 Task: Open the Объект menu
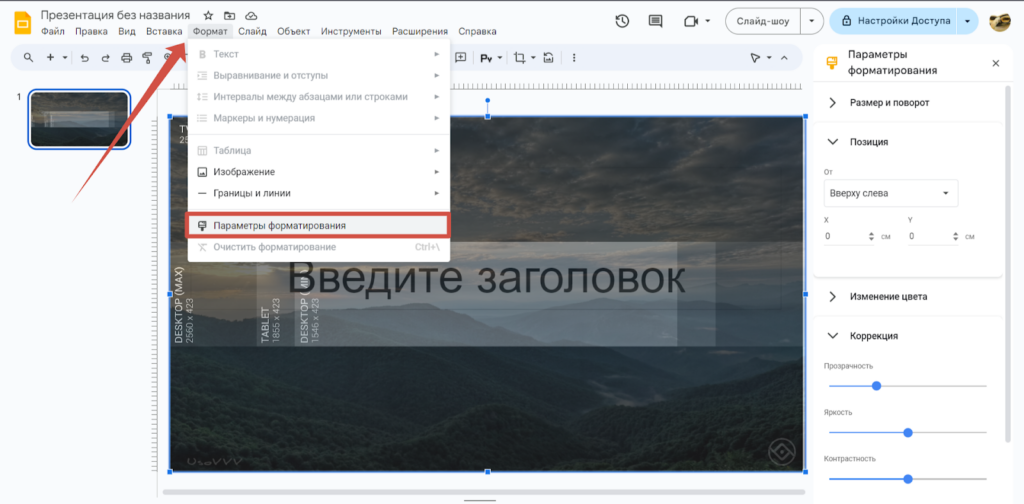(293, 31)
